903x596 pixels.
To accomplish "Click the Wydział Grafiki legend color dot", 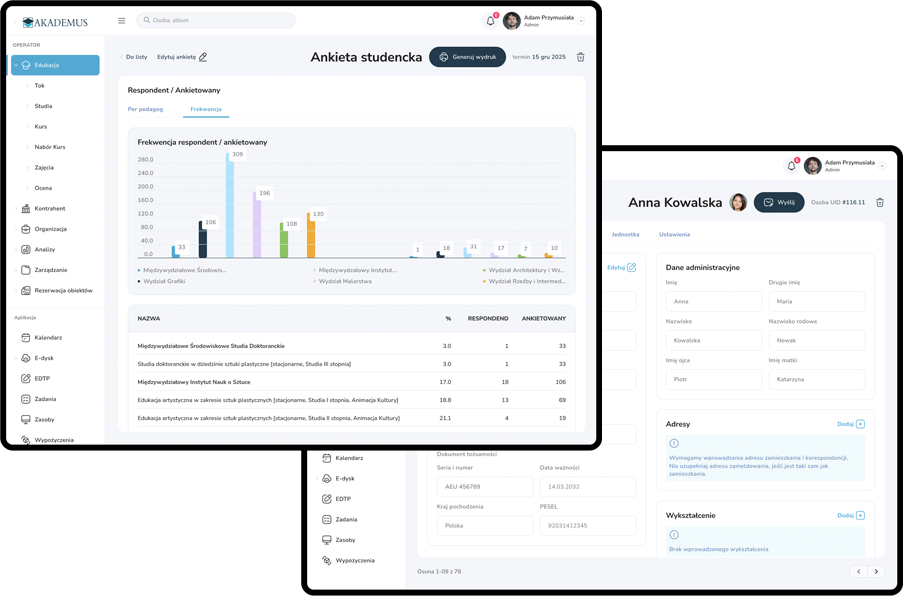I will click(139, 281).
